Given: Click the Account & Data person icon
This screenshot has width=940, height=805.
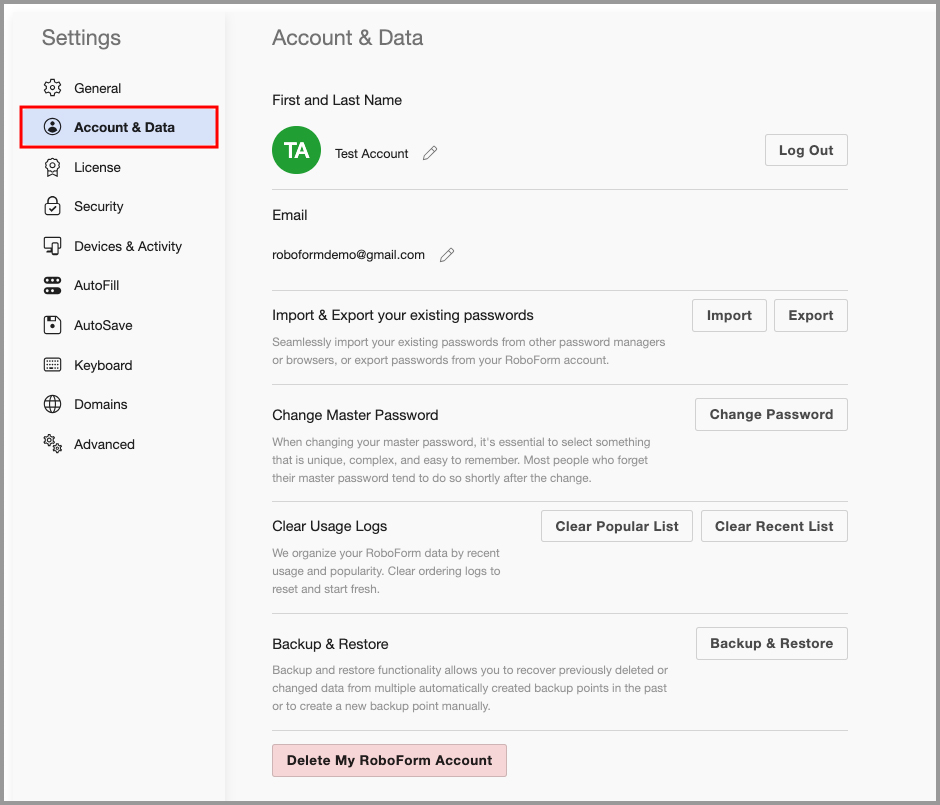Looking at the screenshot, I should pyautogui.click(x=52, y=126).
